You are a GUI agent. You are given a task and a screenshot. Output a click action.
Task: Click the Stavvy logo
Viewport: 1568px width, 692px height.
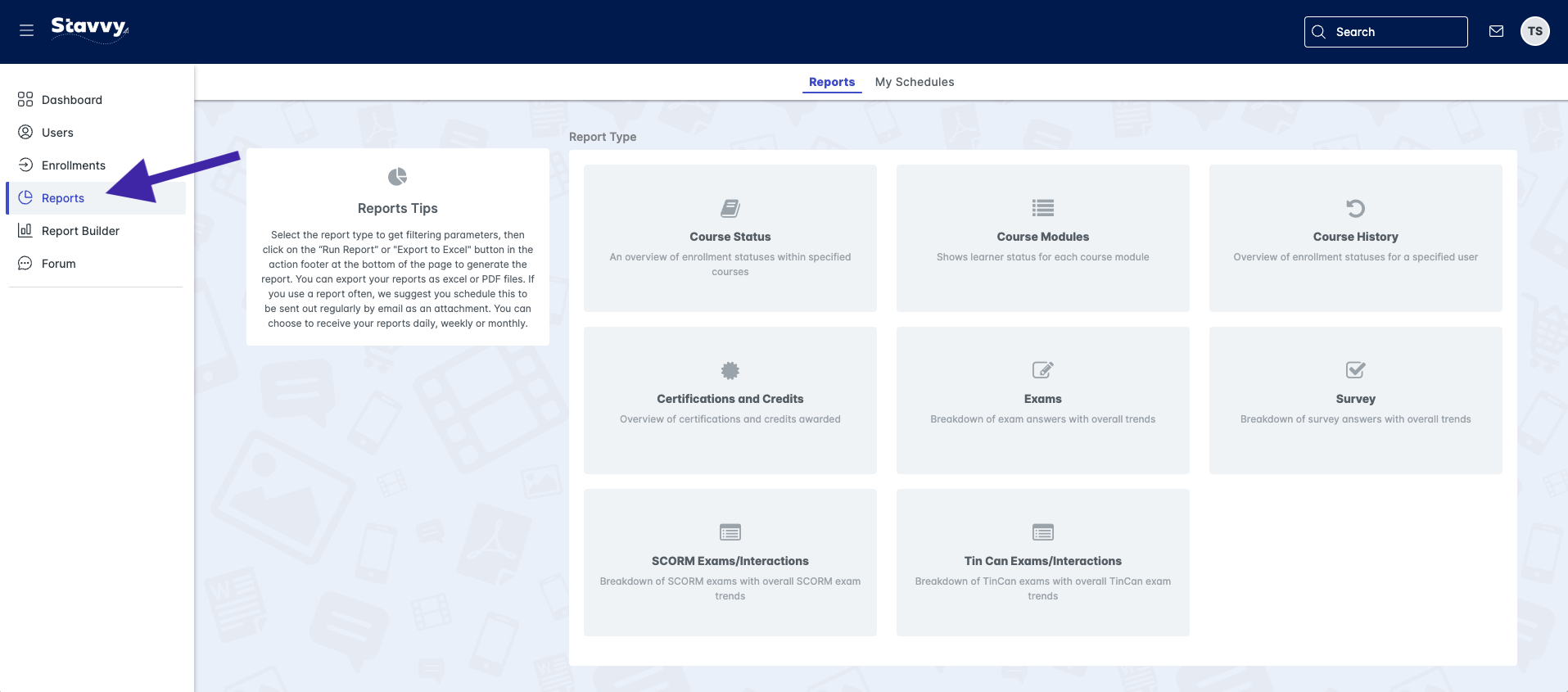(90, 29)
